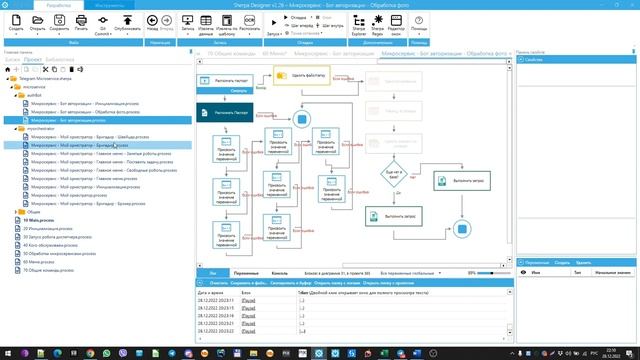Collapse the Telegram Microservice.sherpa root node
Screen dimensions: 640x360
pos(7,79)
